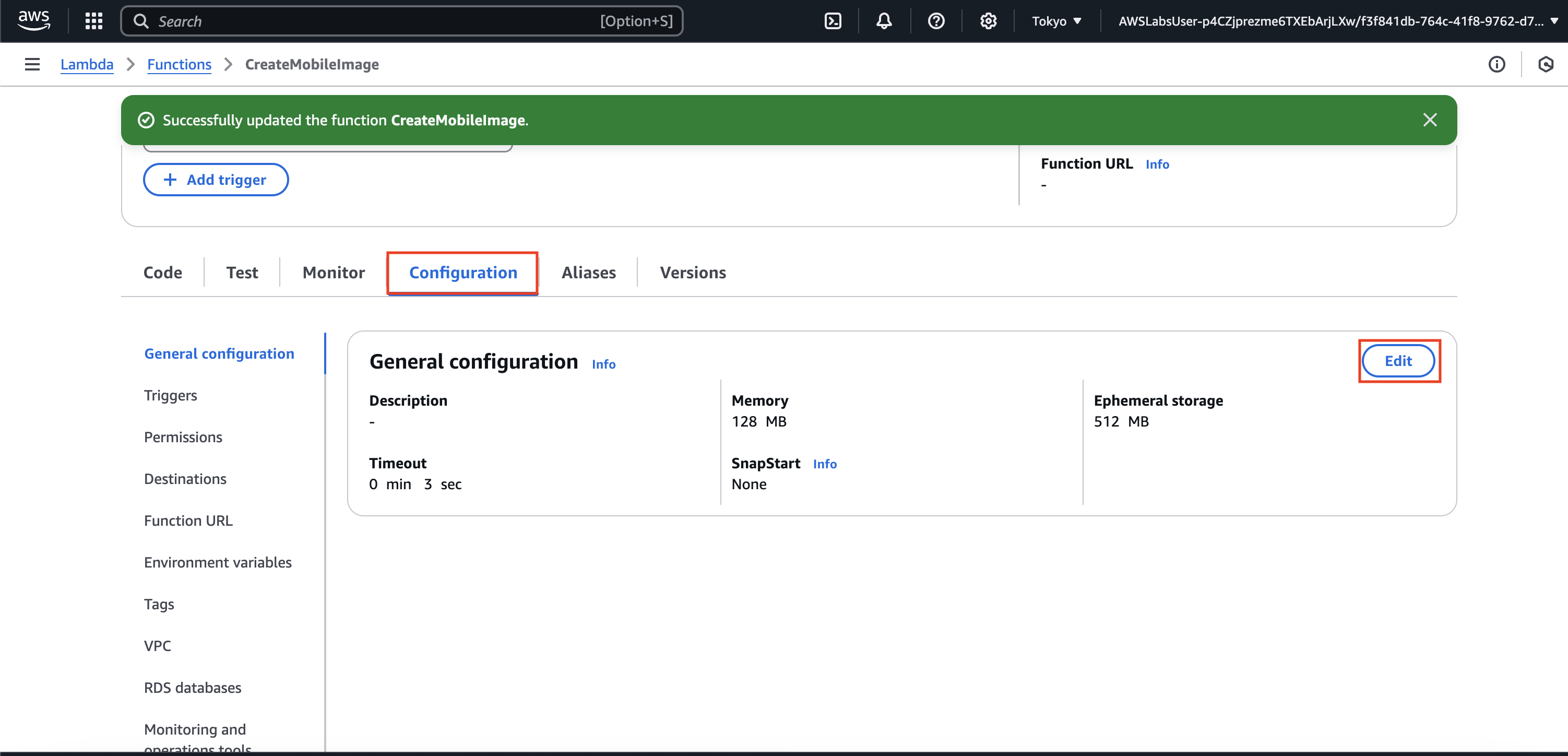Viewport: 1568px width, 756px height.
Task: Open the CloudShell terminal icon
Action: (832, 21)
